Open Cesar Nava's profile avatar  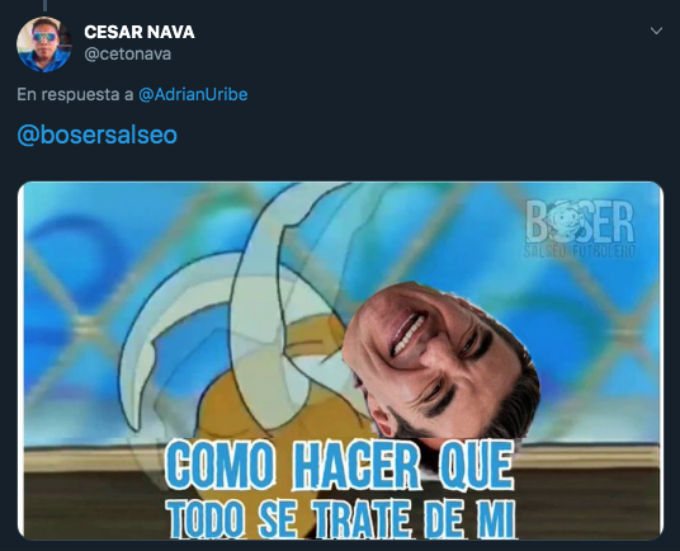coord(44,44)
